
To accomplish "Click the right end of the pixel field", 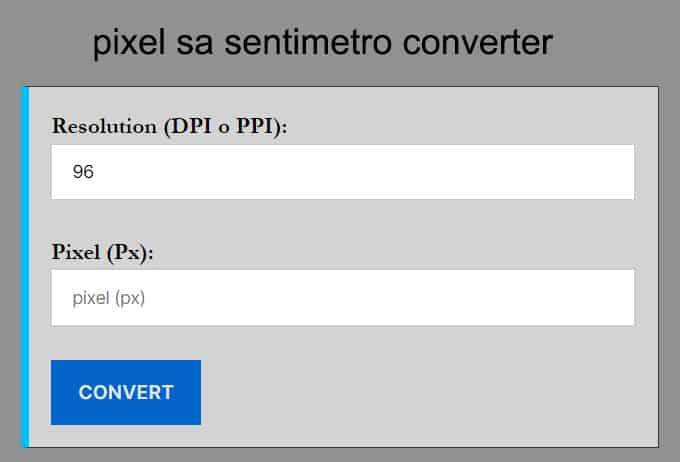I will pyautogui.click(x=615, y=297).
